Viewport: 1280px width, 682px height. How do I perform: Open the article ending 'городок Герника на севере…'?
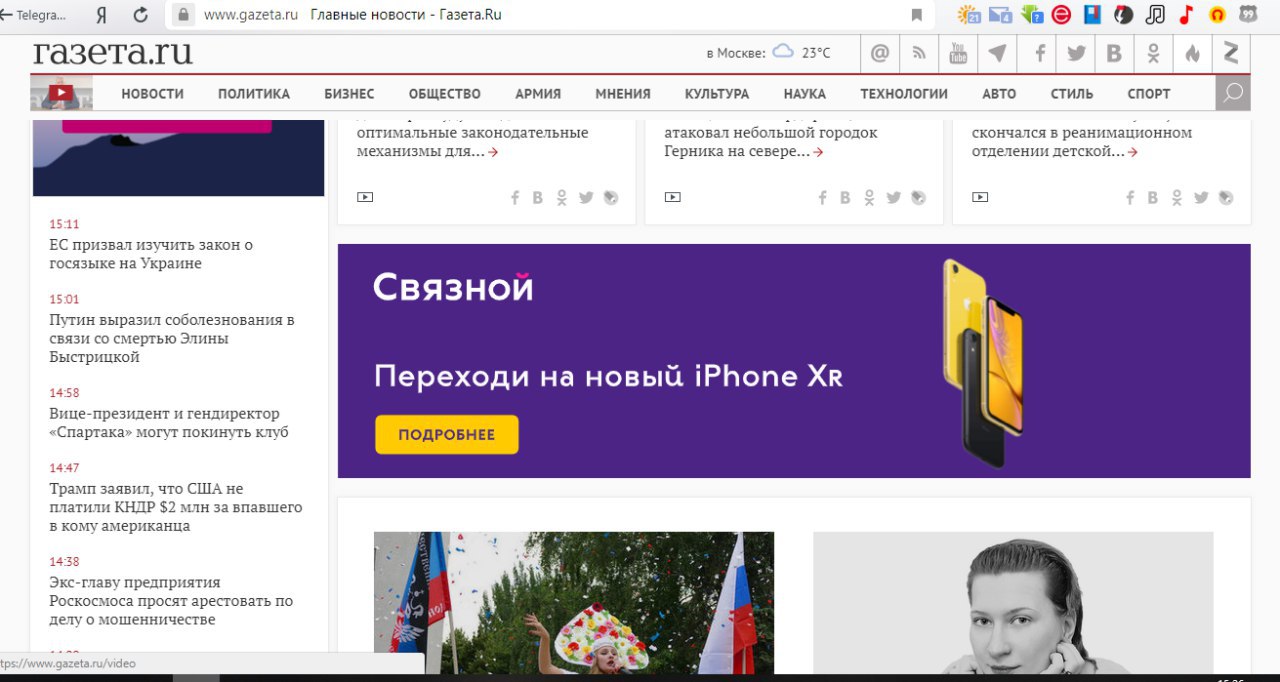click(x=771, y=142)
